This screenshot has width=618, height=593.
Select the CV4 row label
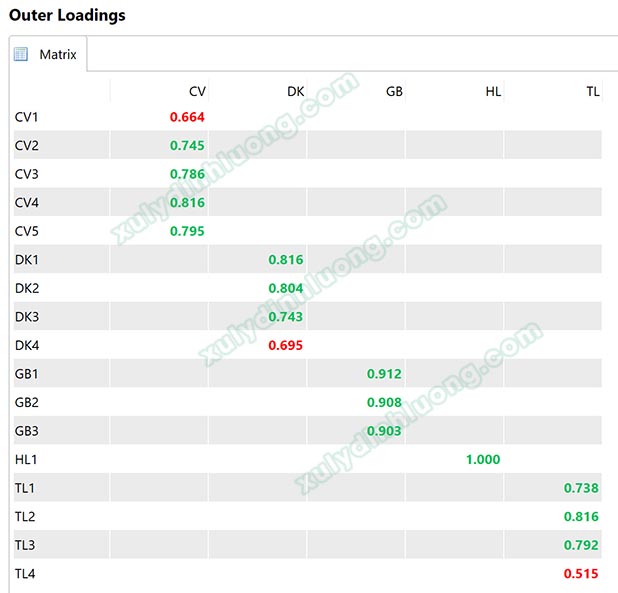click(x=27, y=203)
